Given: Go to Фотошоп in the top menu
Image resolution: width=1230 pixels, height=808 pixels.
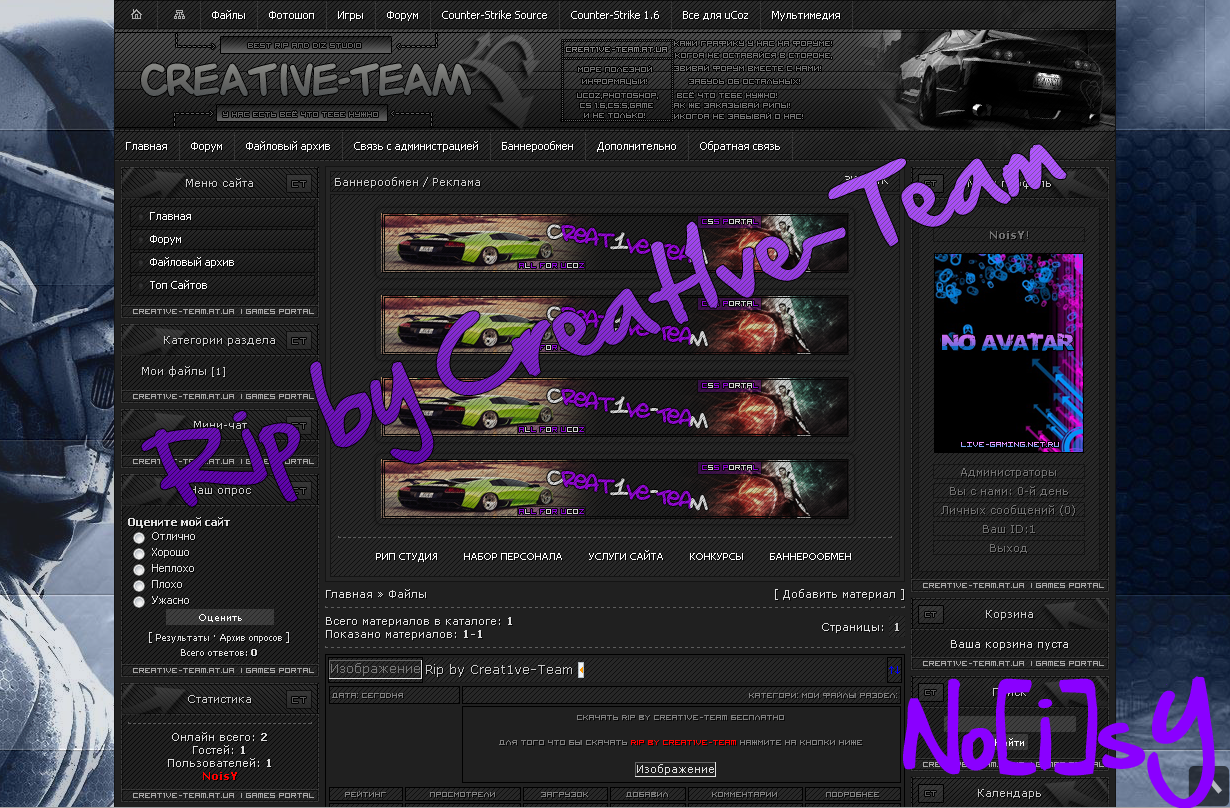Looking at the screenshot, I should tap(291, 16).
